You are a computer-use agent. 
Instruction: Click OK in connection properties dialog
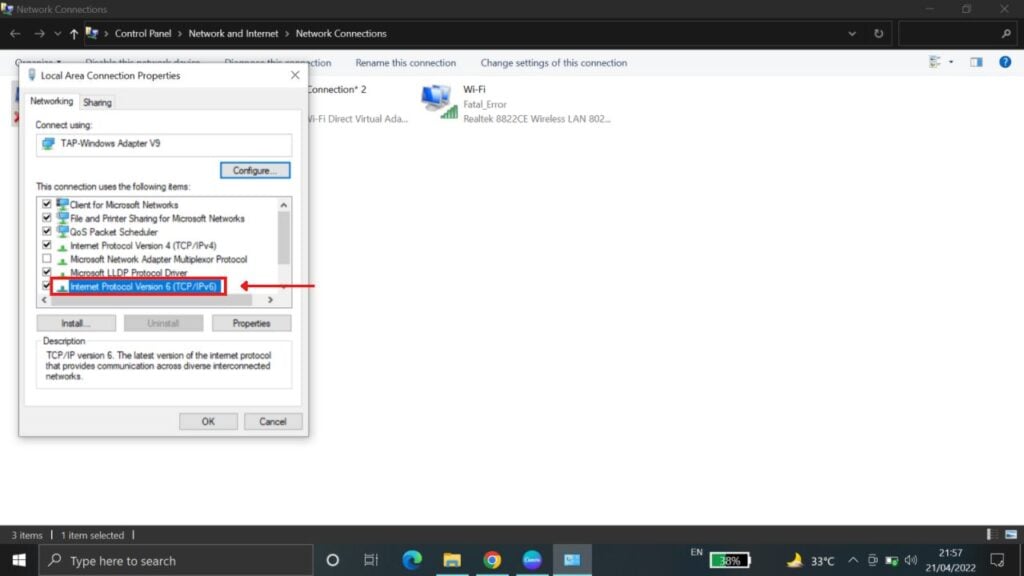pos(208,422)
